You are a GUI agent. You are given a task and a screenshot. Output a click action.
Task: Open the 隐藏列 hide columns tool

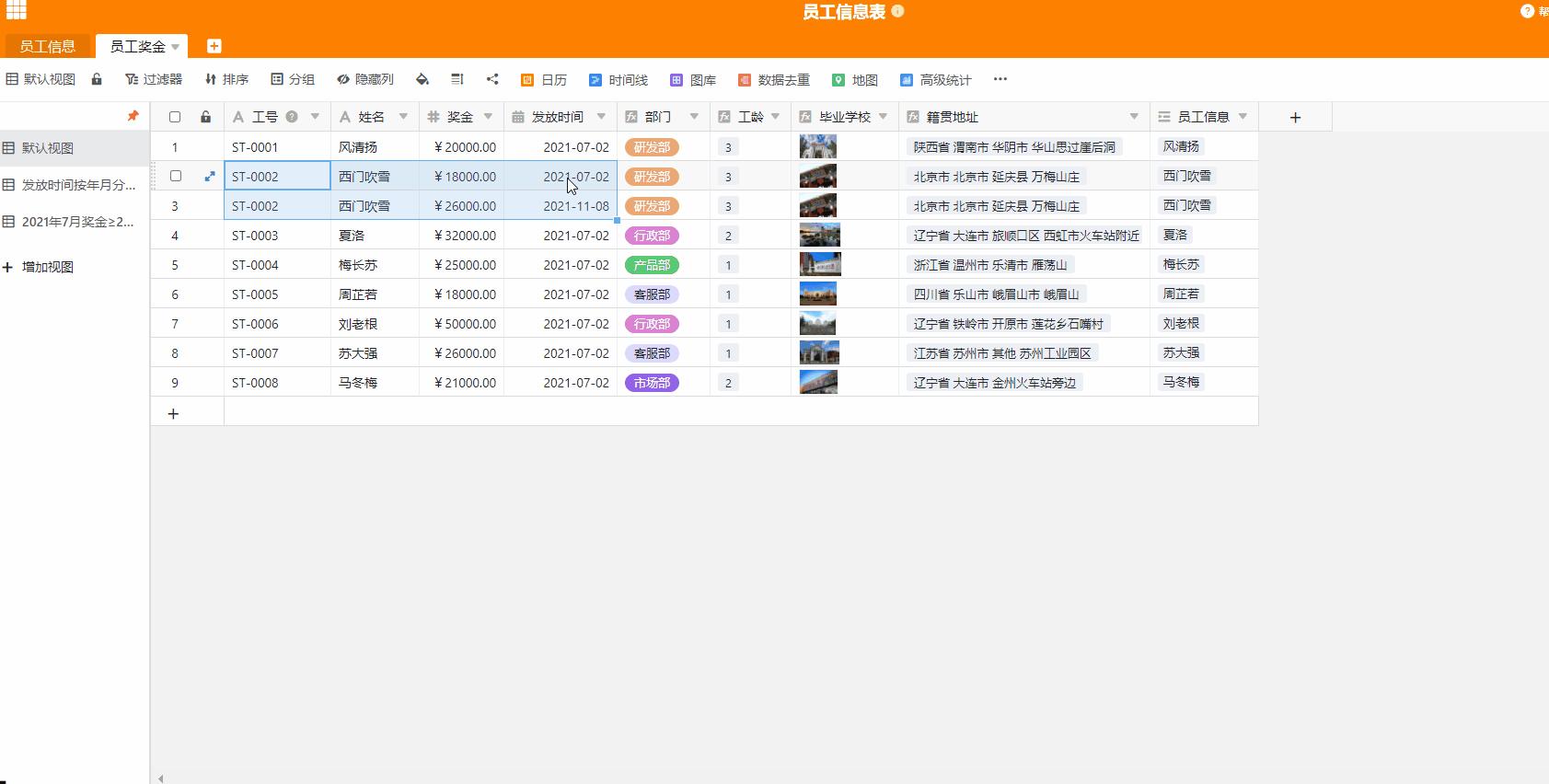coord(365,79)
